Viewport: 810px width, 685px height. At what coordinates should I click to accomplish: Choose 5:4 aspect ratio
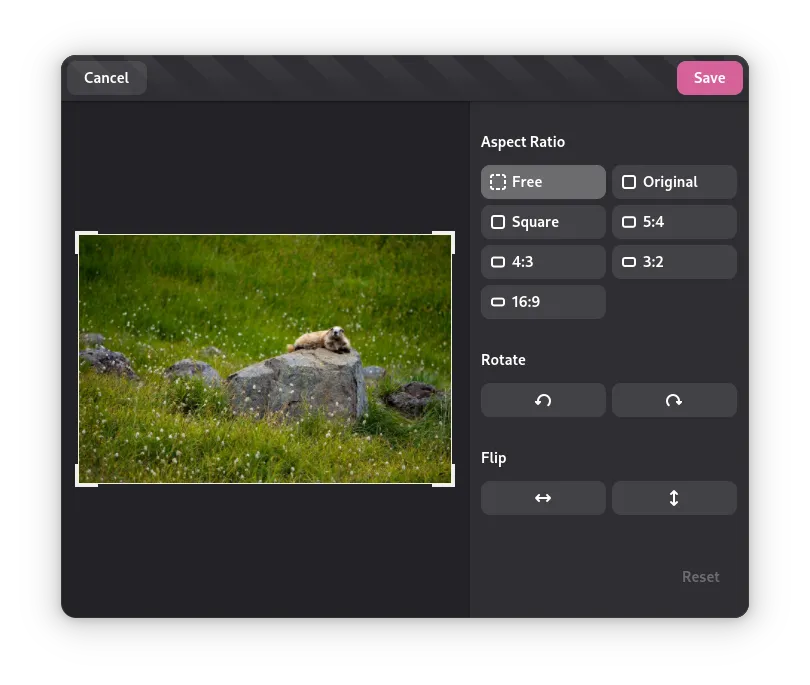674,222
